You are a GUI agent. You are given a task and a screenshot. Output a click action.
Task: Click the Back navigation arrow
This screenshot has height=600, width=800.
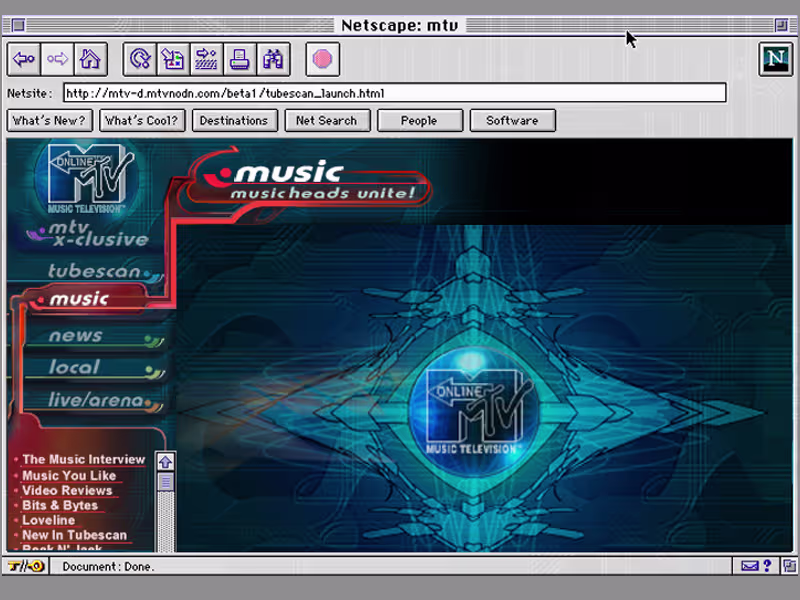[x=23, y=59]
